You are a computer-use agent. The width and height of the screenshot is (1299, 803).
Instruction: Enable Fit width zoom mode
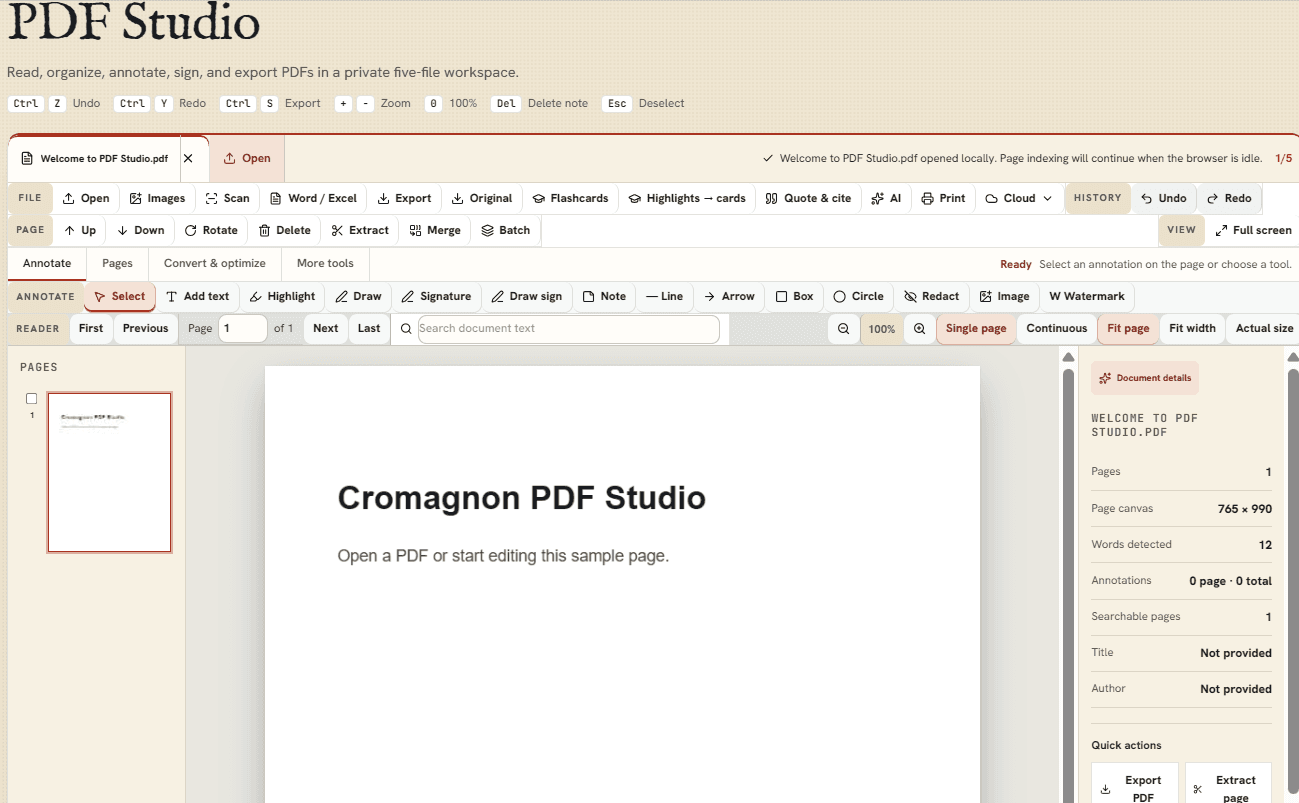tap(1192, 328)
